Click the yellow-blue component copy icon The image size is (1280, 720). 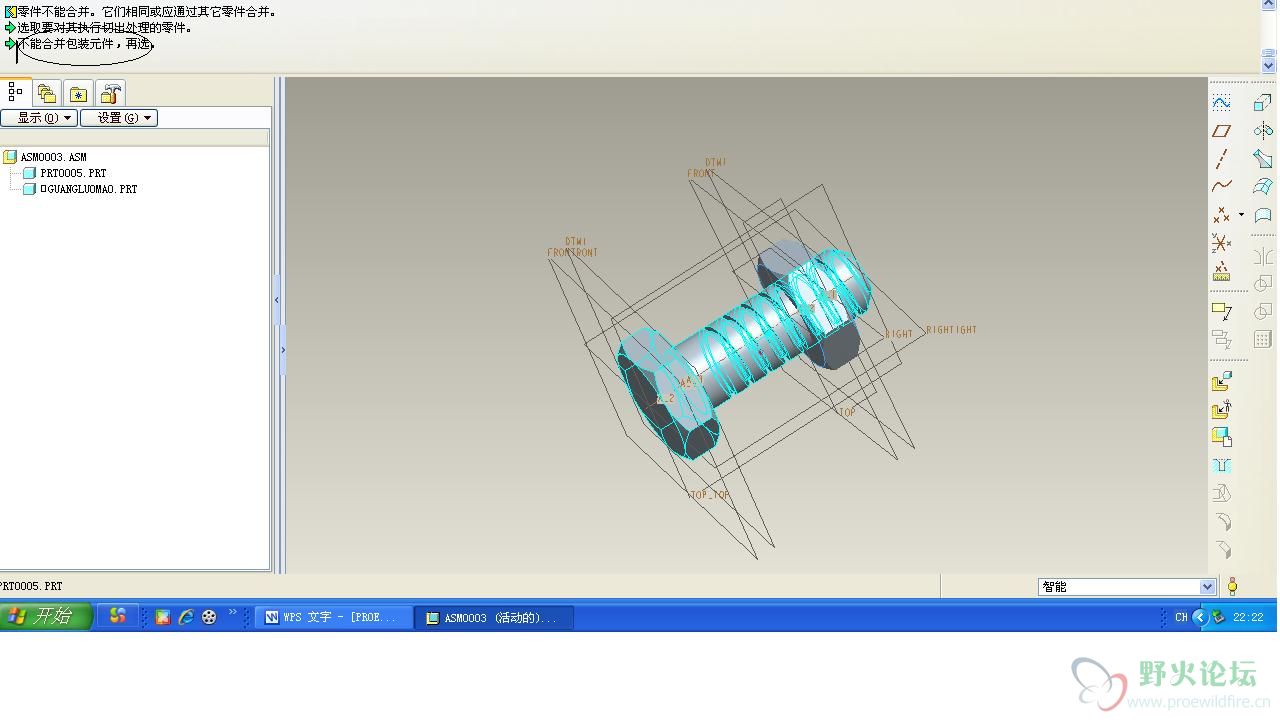(x=1222, y=437)
